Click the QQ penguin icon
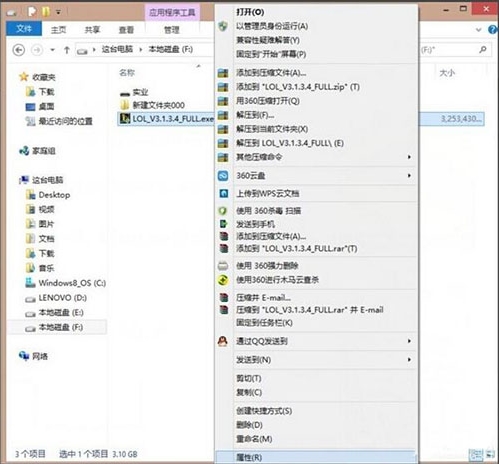Screen dimensions: 499x464 pyautogui.click(x=223, y=341)
